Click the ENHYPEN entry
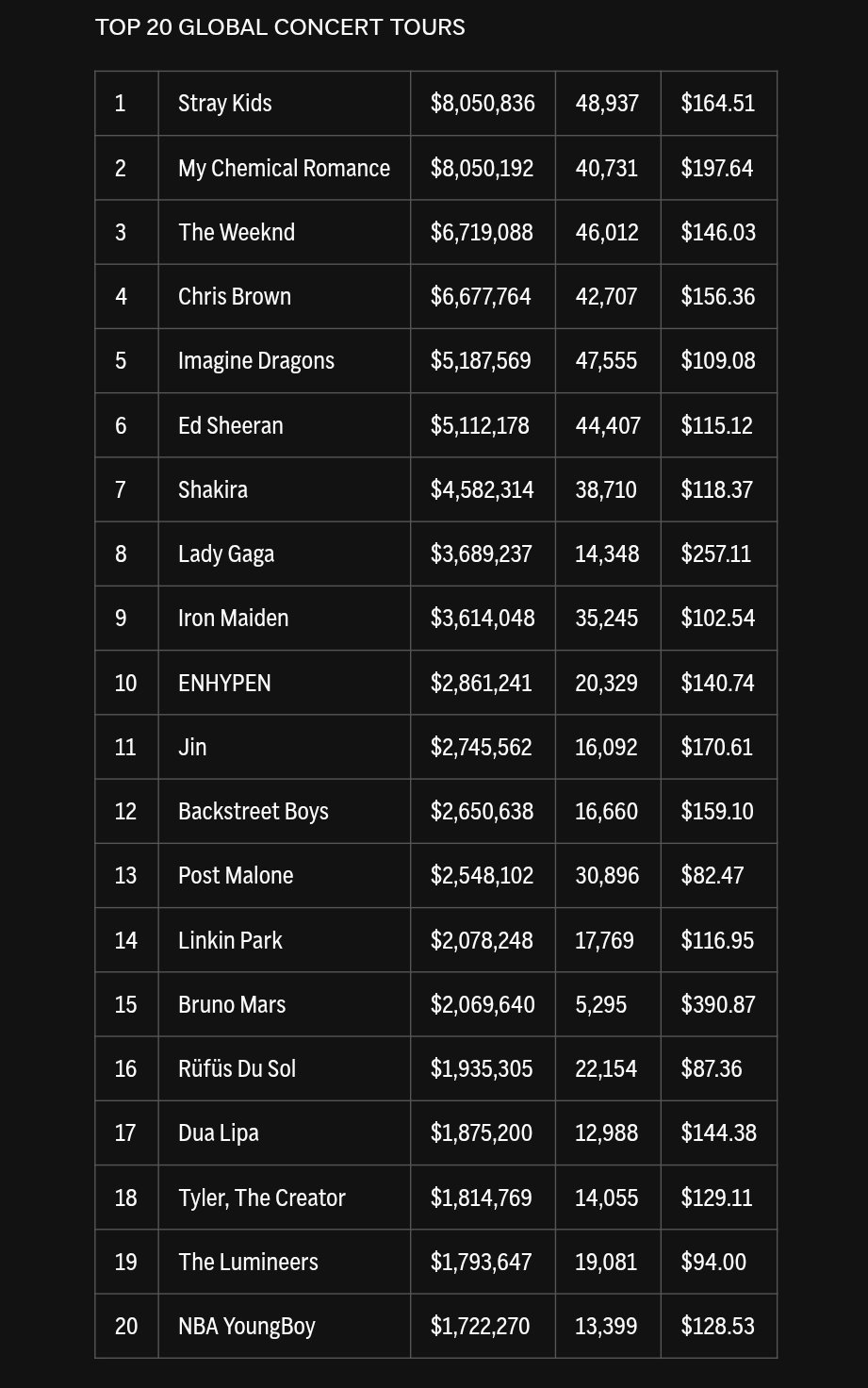The image size is (868, 1388). 224,683
